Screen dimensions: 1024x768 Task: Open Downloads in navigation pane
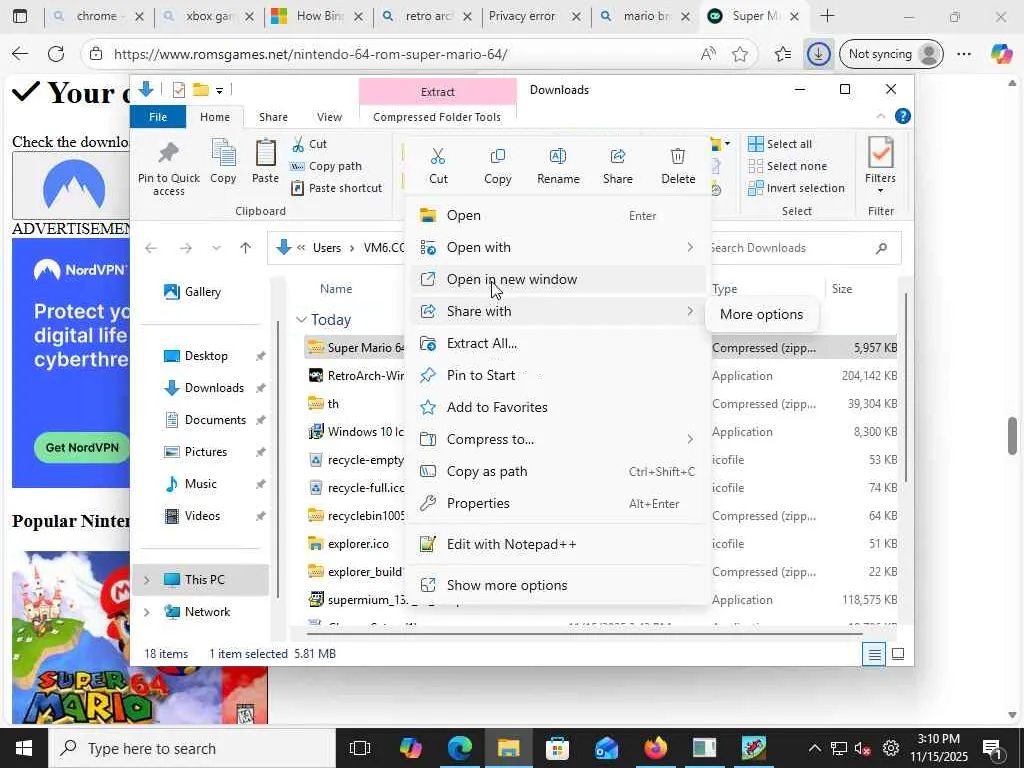pyautogui.click(x=204, y=388)
